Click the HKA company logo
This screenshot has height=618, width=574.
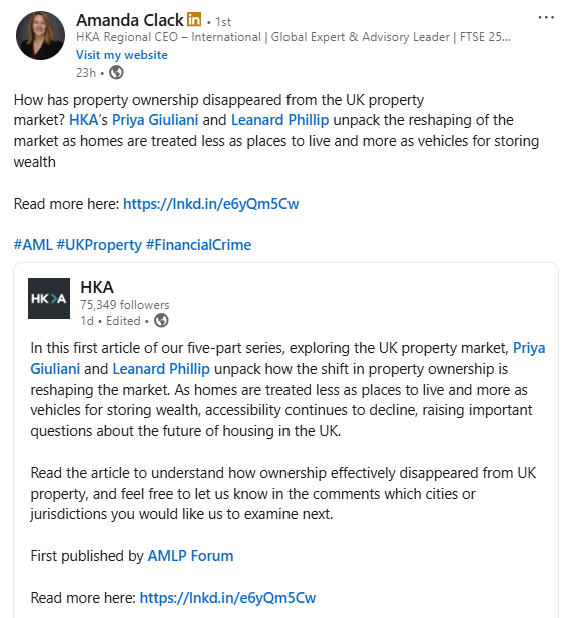[49, 298]
